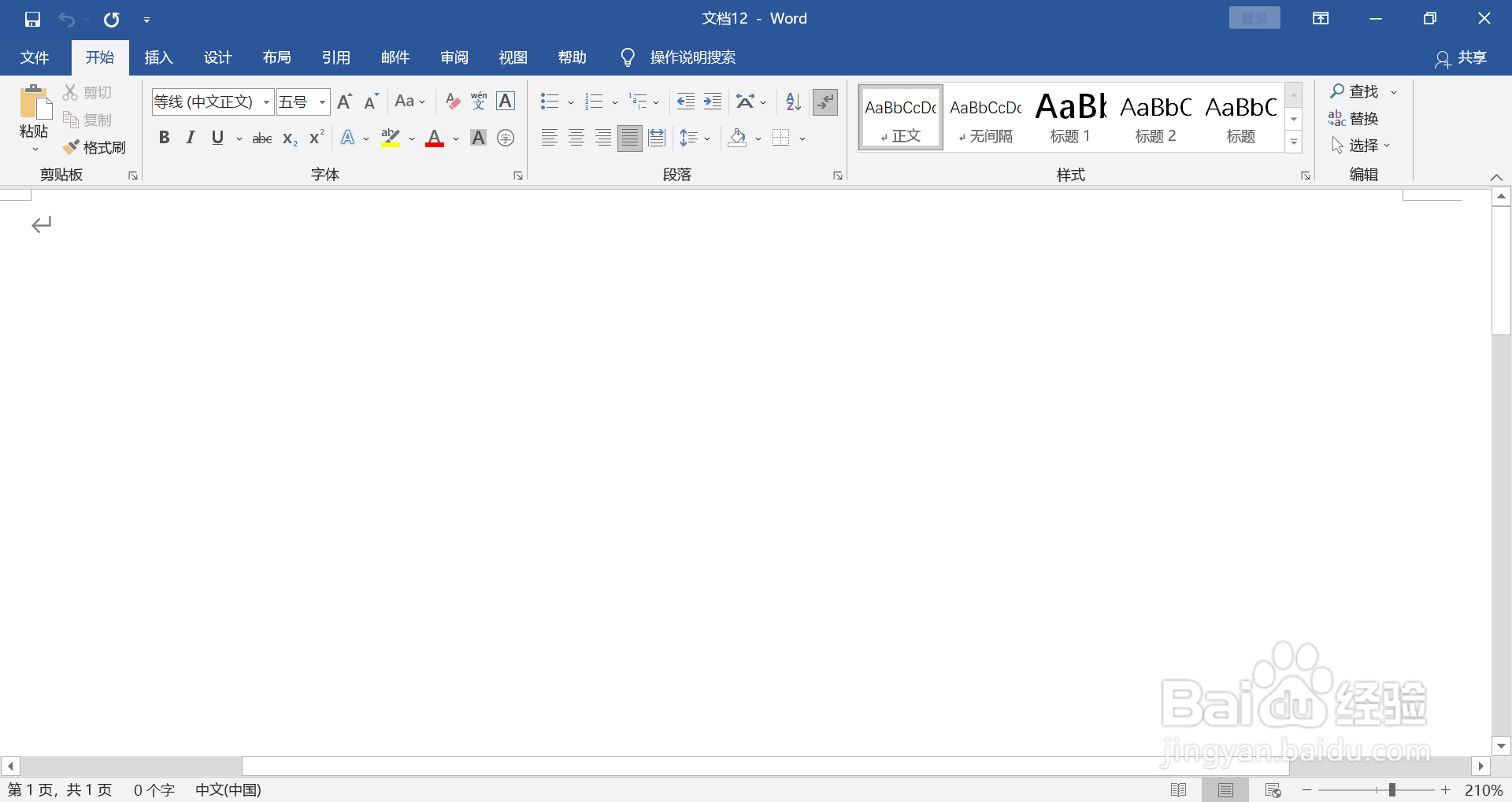Open the Font dialog launcher
Viewport: 1512px width, 802px height.
(x=518, y=176)
